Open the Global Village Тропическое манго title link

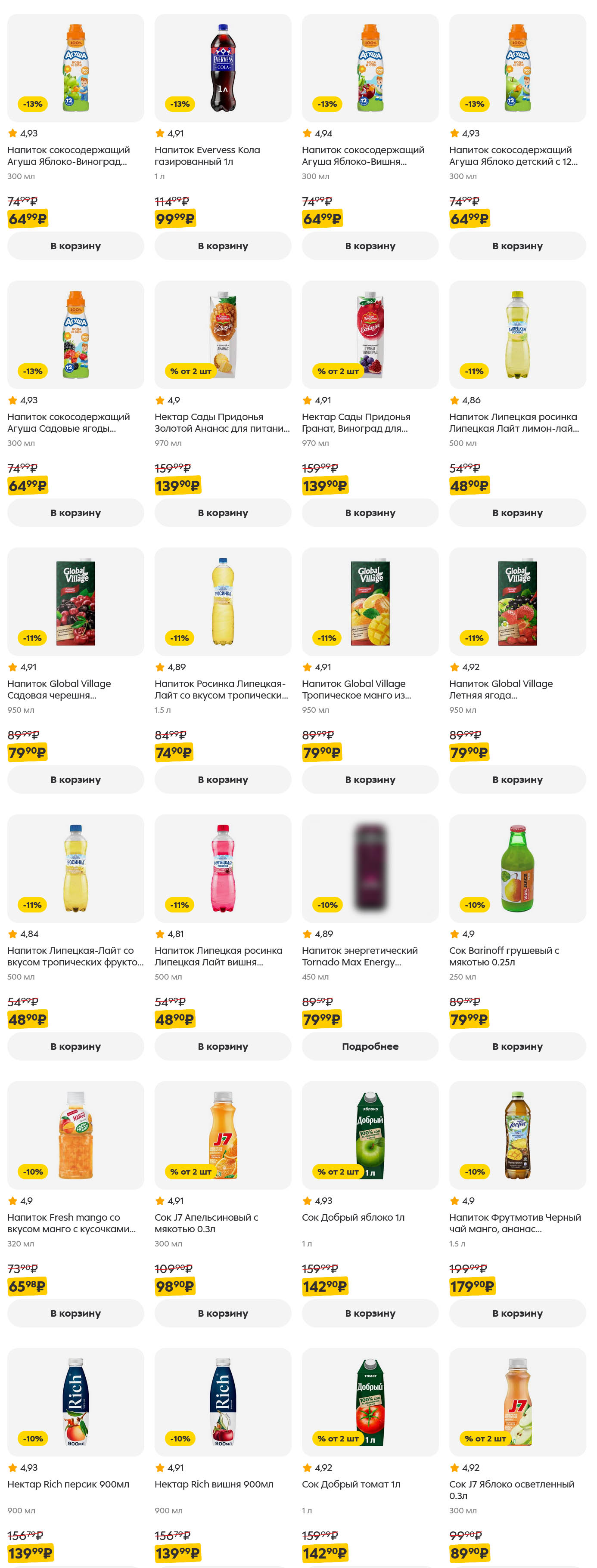(356, 689)
